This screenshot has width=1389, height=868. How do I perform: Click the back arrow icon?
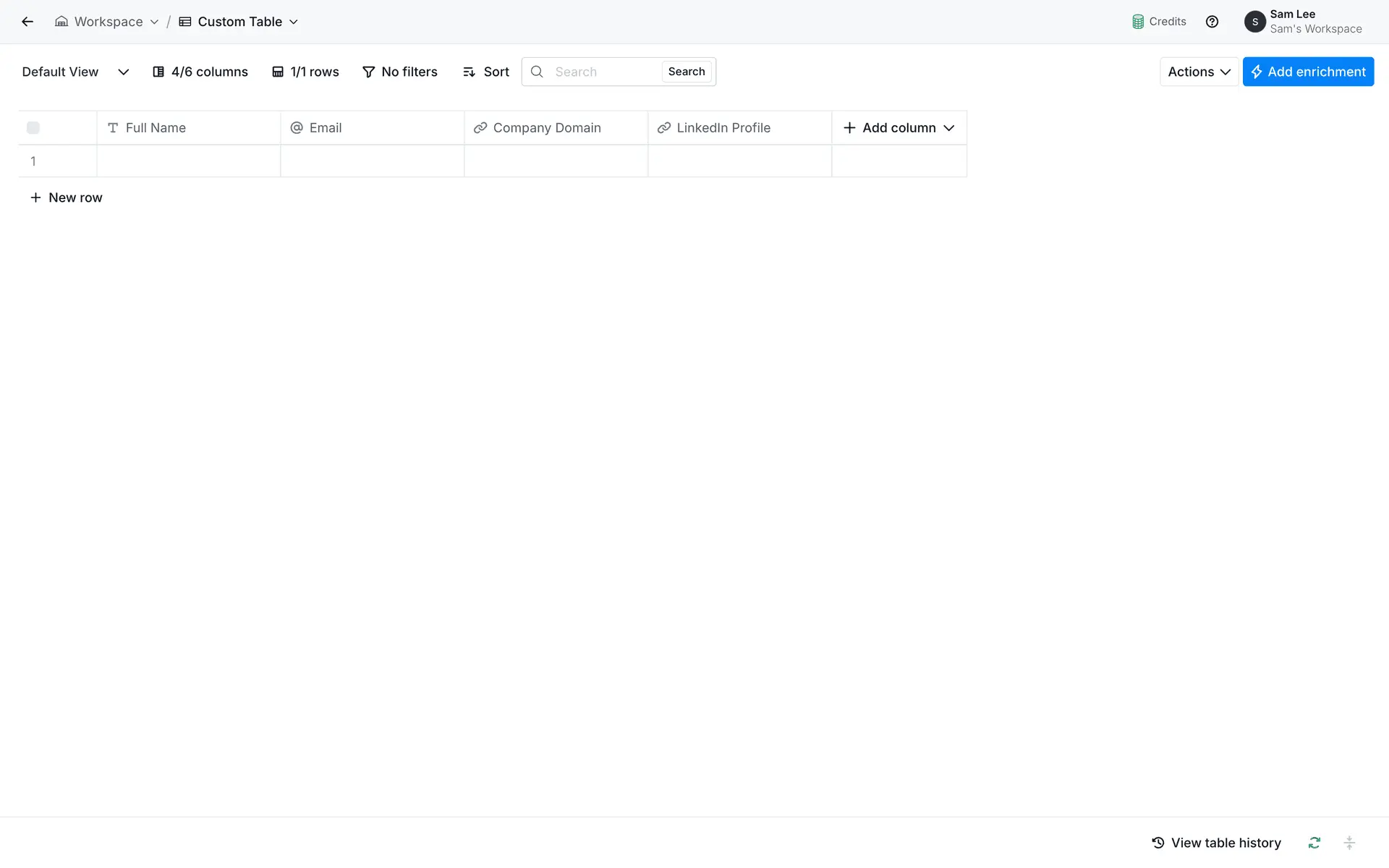click(27, 22)
